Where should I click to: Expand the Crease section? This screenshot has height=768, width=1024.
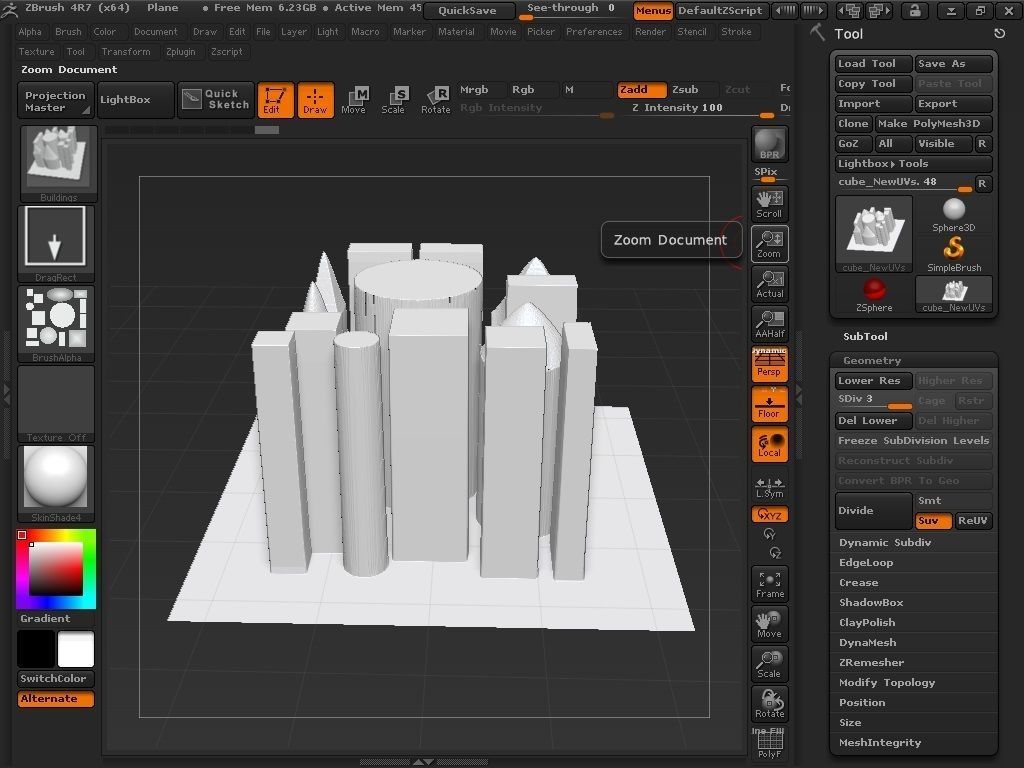858,583
